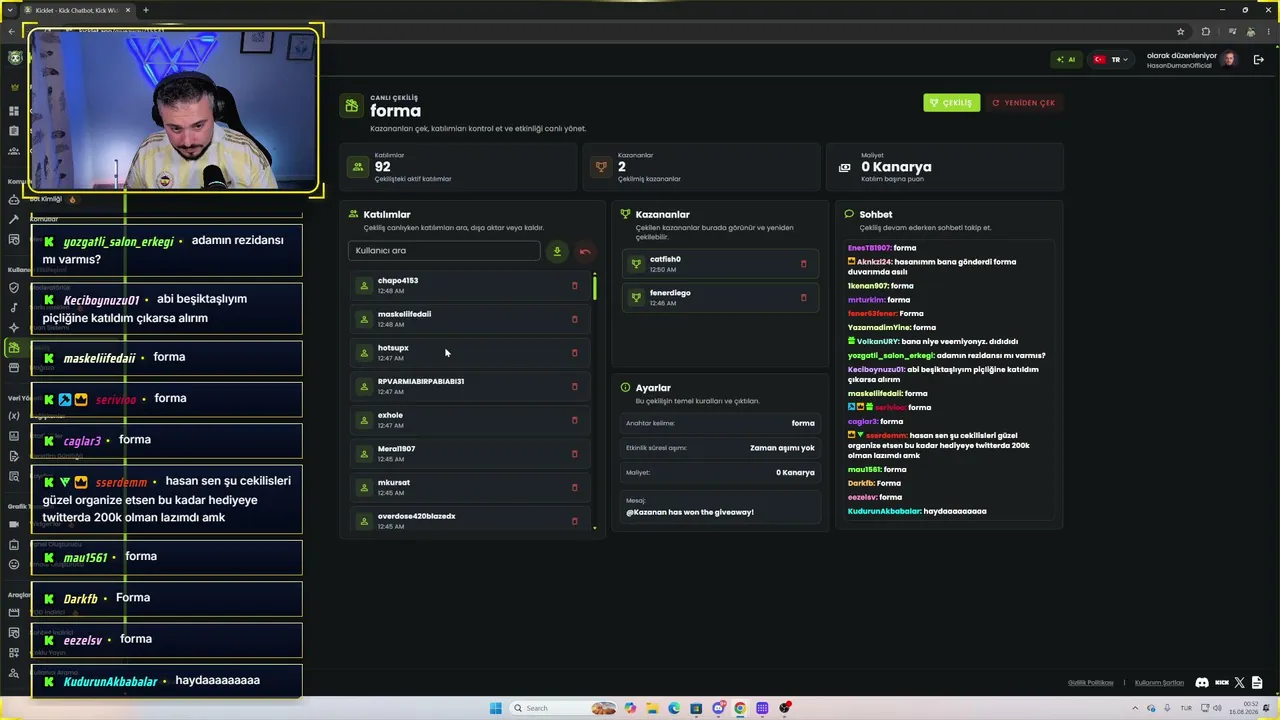Open the Discord link in footer
This screenshot has height=720, width=1280.
tap(1202, 683)
